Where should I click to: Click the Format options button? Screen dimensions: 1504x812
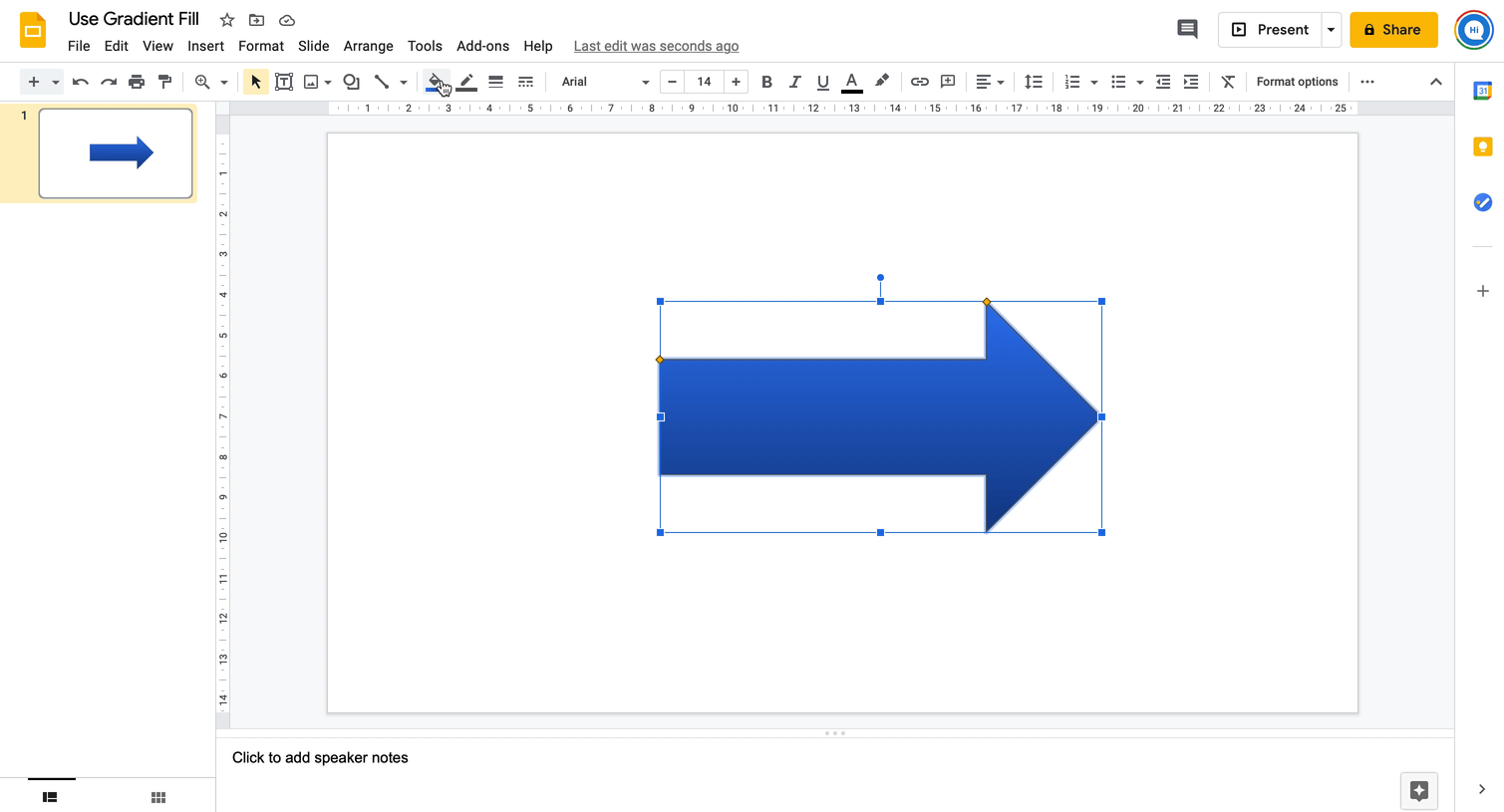pos(1297,82)
